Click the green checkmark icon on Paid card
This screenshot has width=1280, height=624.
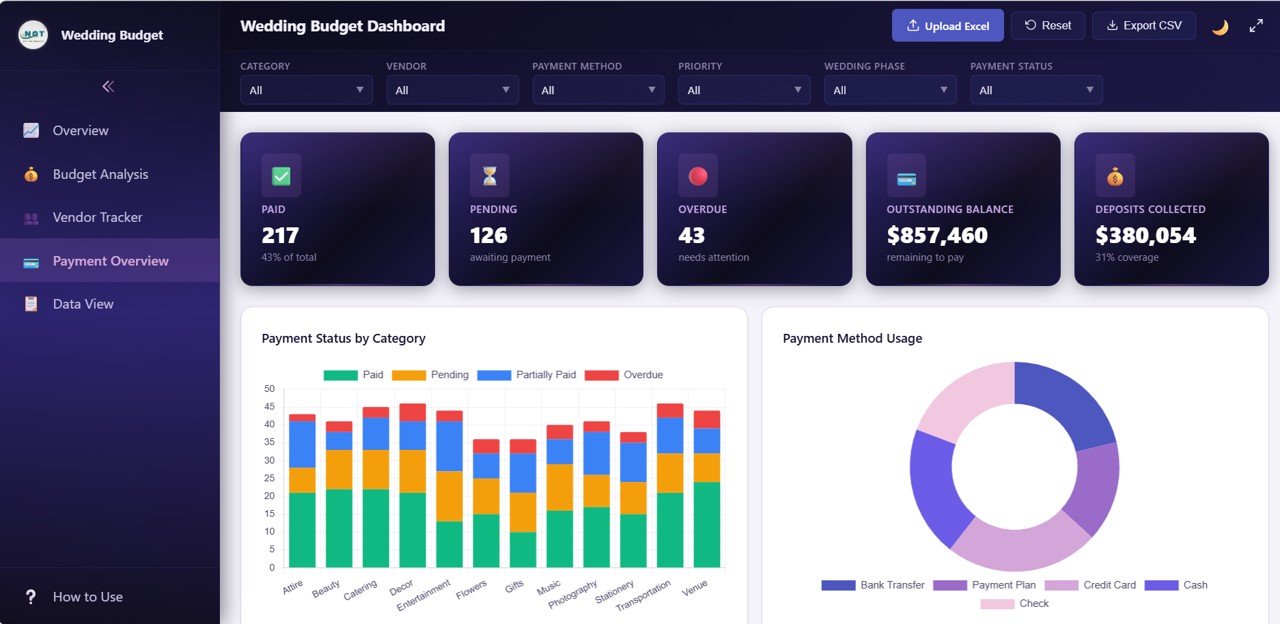pos(281,176)
